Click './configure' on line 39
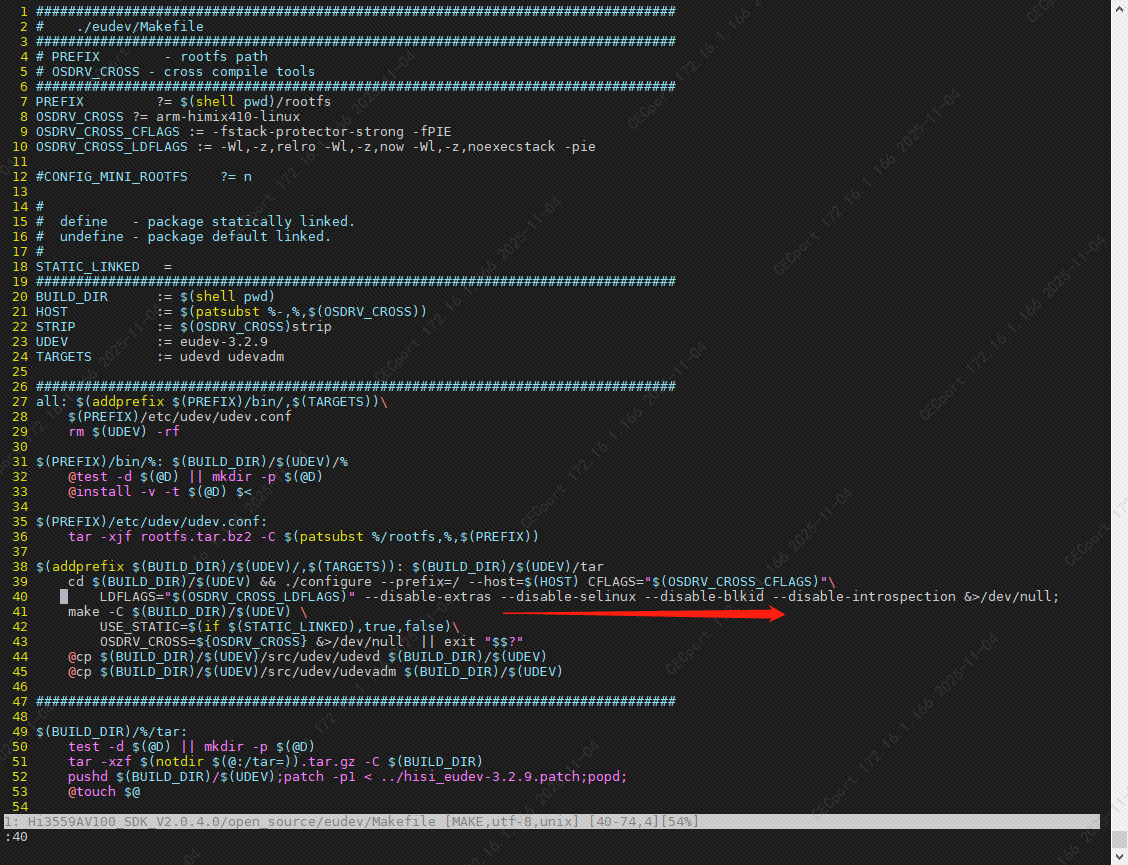 click(x=327, y=581)
